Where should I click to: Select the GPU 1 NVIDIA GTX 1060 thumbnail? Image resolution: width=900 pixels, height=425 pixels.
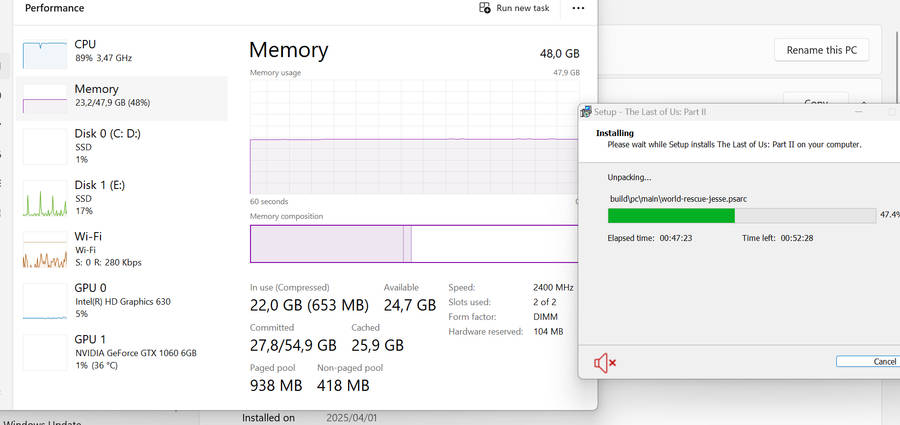coord(44,352)
